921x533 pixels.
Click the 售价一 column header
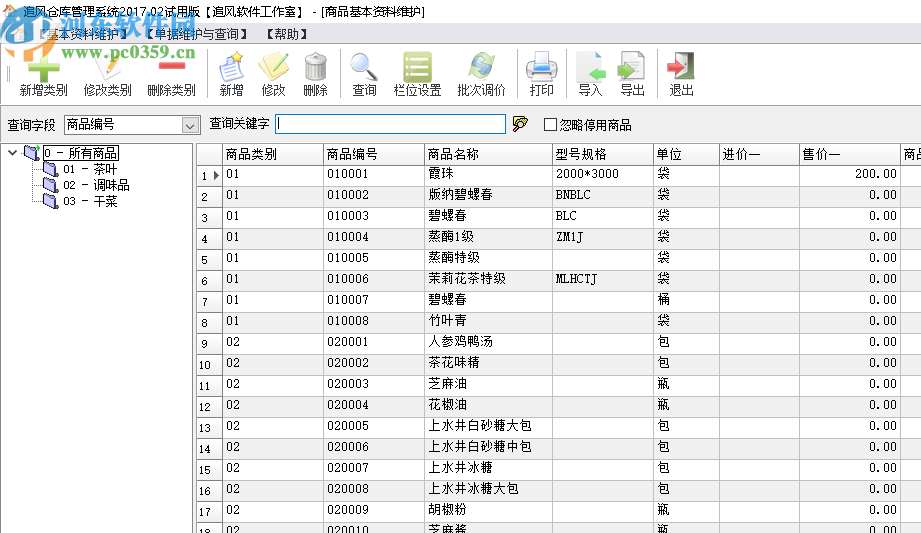849,154
